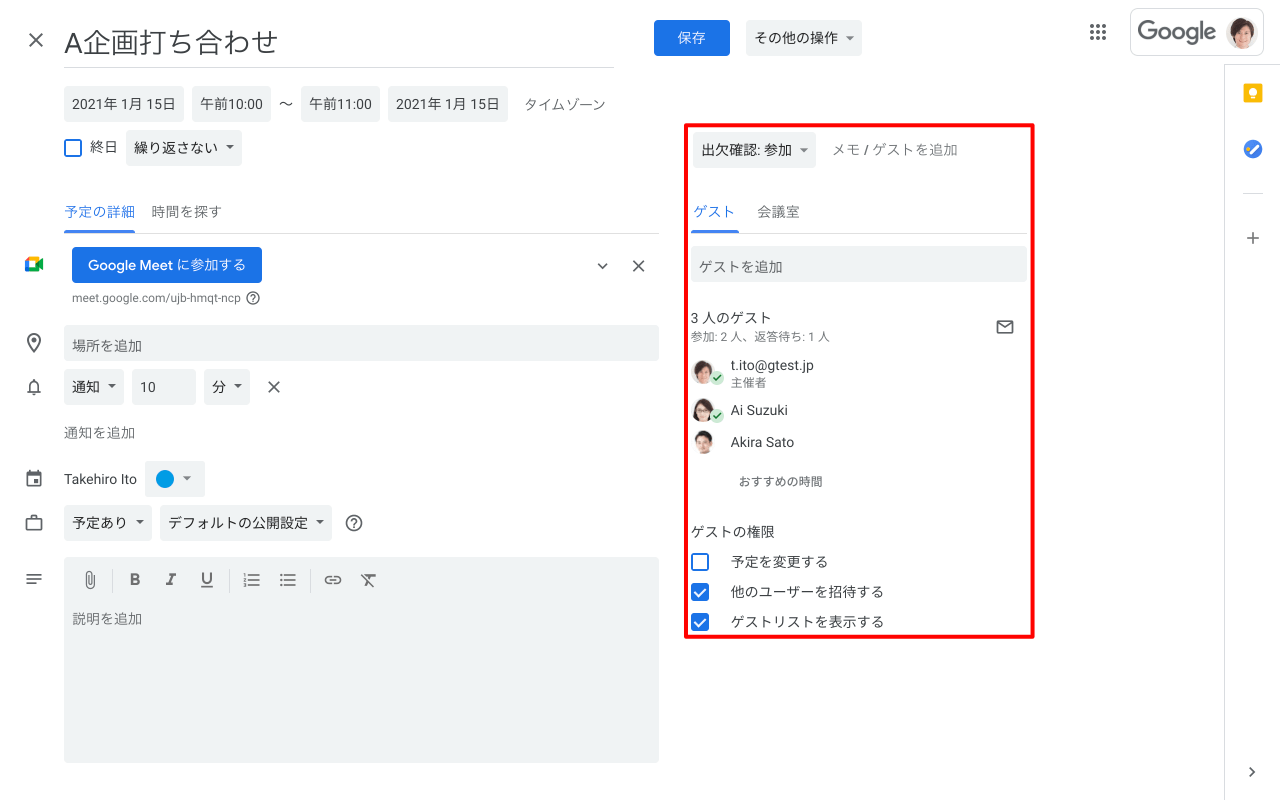Click guest t.ito@gtest.jp
The width and height of the screenshot is (1280, 800).
[772, 365]
